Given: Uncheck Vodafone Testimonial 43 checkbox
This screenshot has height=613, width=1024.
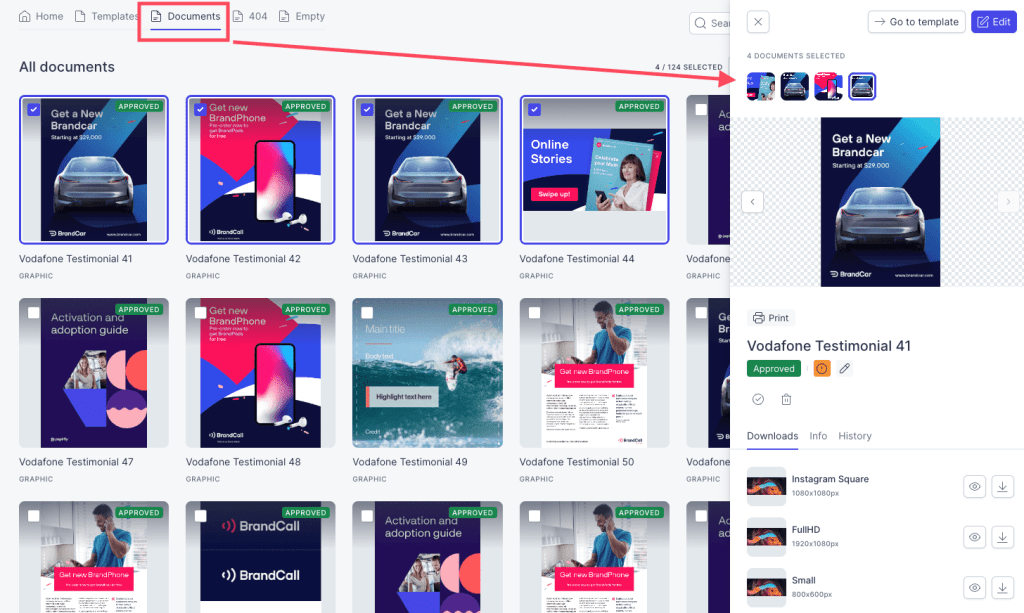Looking at the screenshot, I should pyautogui.click(x=367, y=110).
